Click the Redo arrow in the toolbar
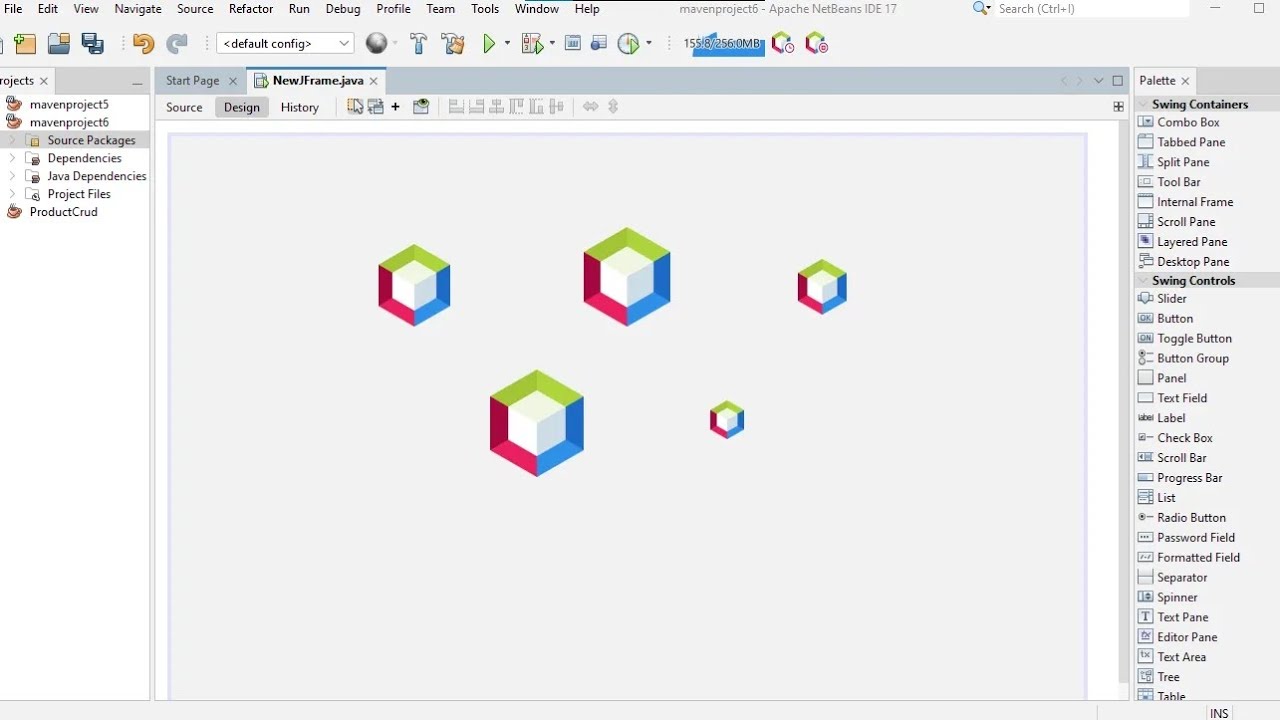 pyautogui.click(x=177, y=44)
